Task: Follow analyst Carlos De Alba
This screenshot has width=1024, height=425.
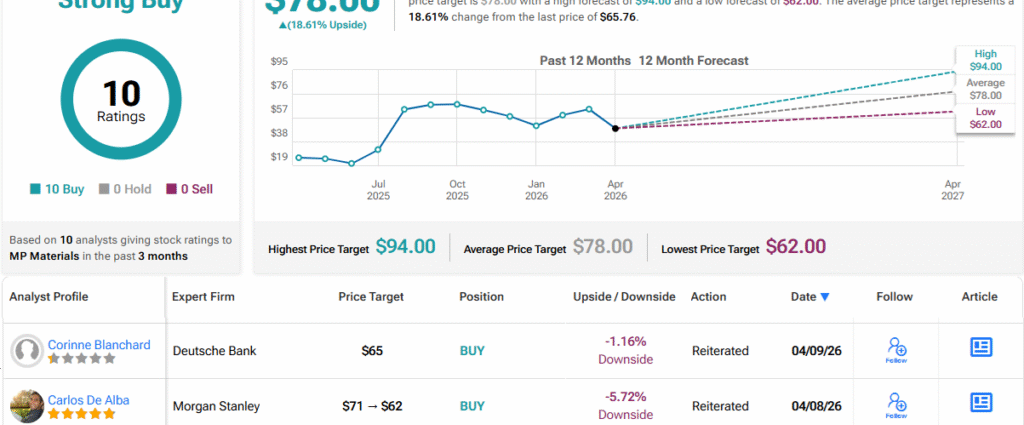Action: [896, 404]
